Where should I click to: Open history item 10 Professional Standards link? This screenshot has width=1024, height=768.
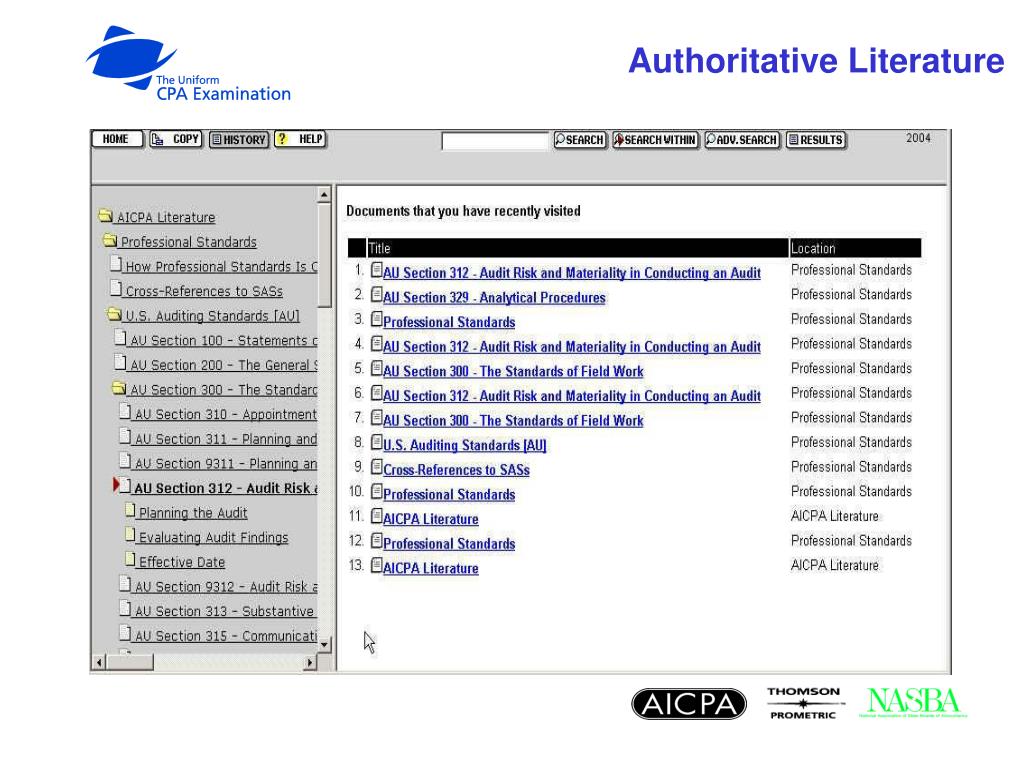click(x=449, y=495)
